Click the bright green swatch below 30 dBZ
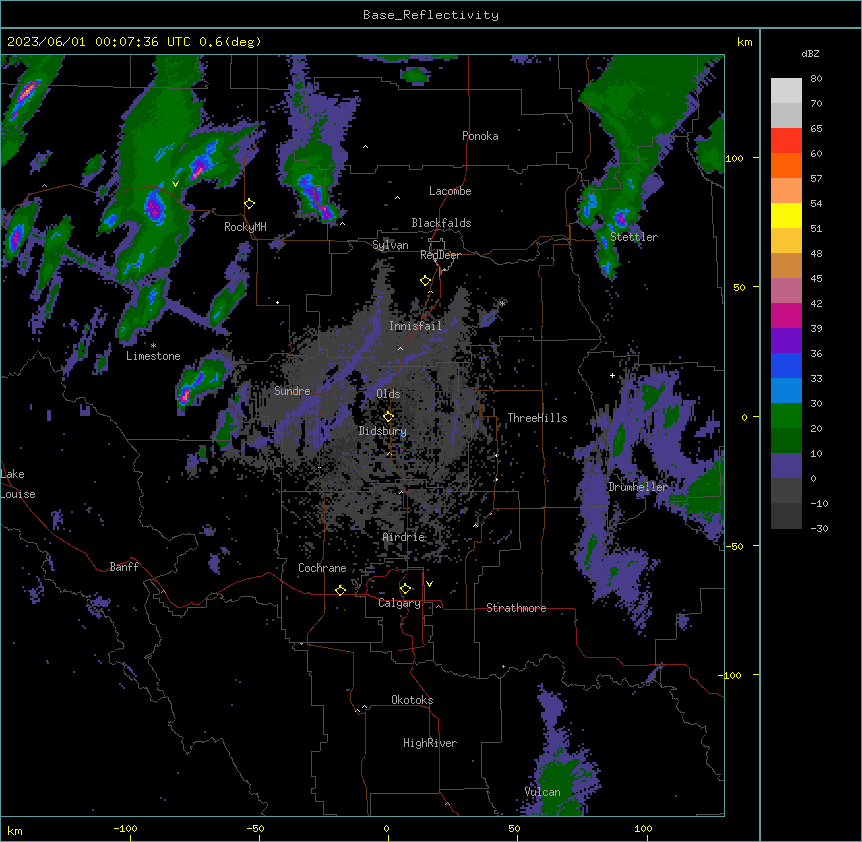The width and height of the screenshot is (862, 842). point(786,416)
